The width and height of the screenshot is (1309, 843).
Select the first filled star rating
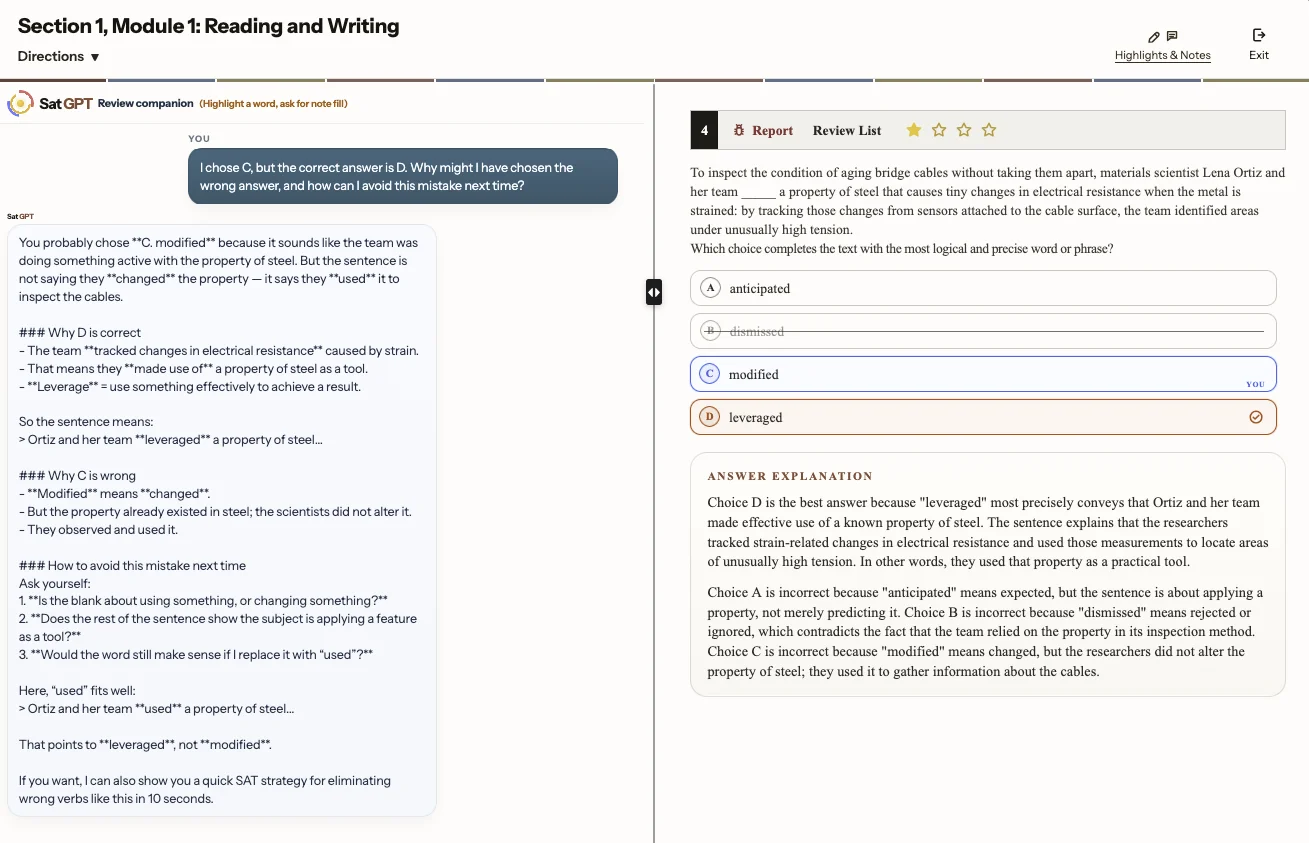[914, 130]
